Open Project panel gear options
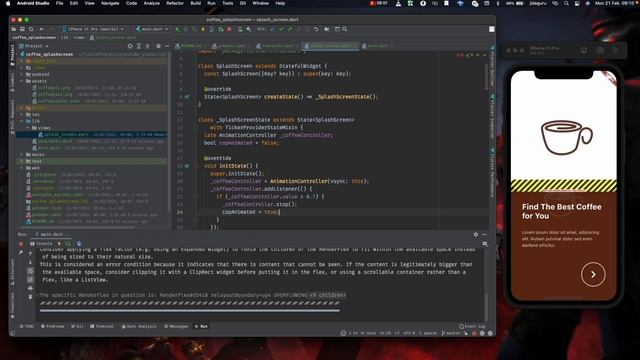 [x=158, y=46]
